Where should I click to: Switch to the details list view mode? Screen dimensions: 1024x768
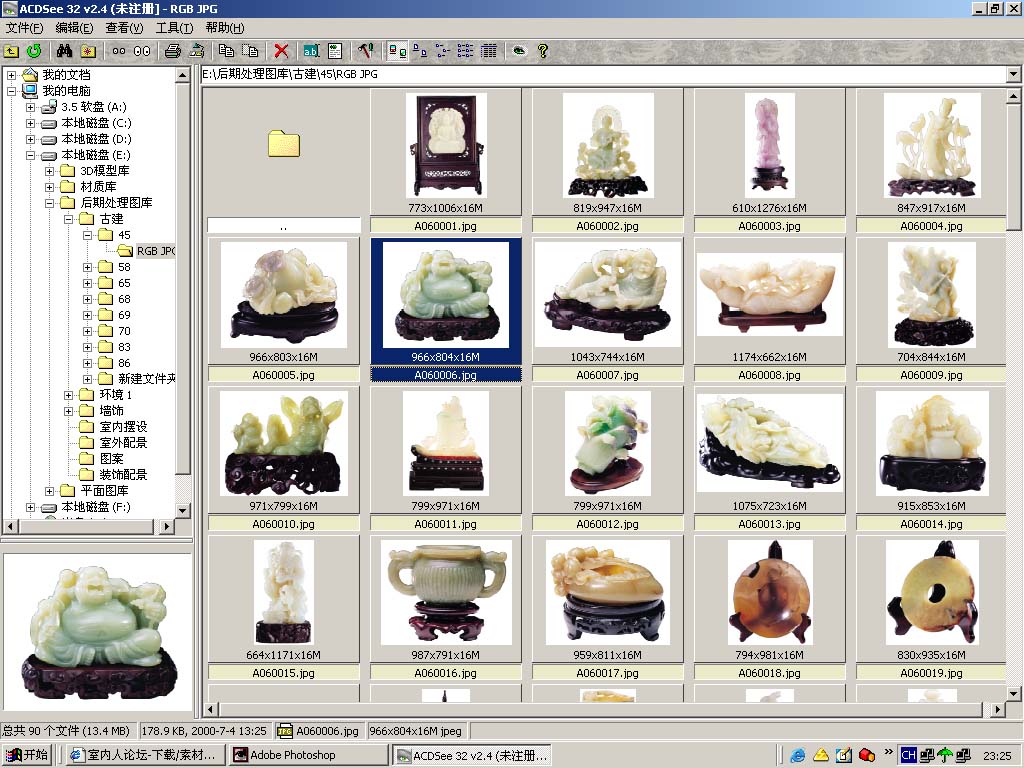(489, 50)
